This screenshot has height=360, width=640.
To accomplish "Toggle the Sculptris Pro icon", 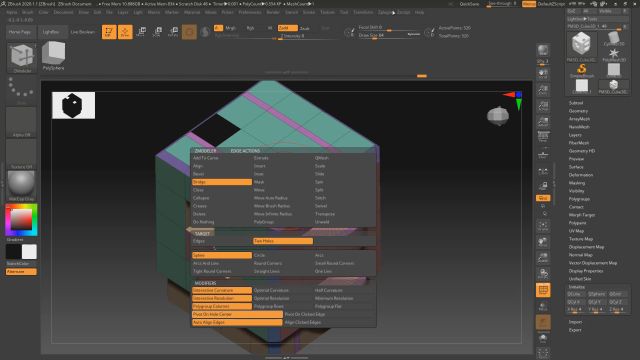I will pos(205,32).
